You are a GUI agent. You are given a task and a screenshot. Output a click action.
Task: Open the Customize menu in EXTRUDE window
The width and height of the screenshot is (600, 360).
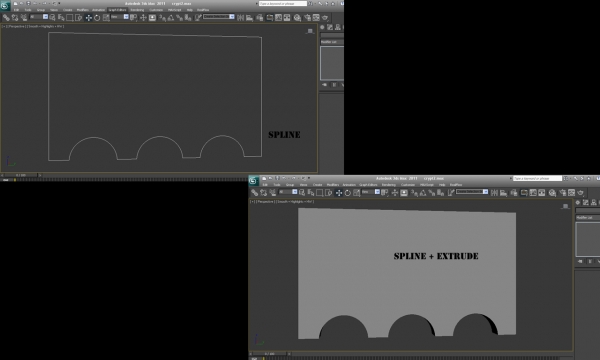(x=408, y=184)
